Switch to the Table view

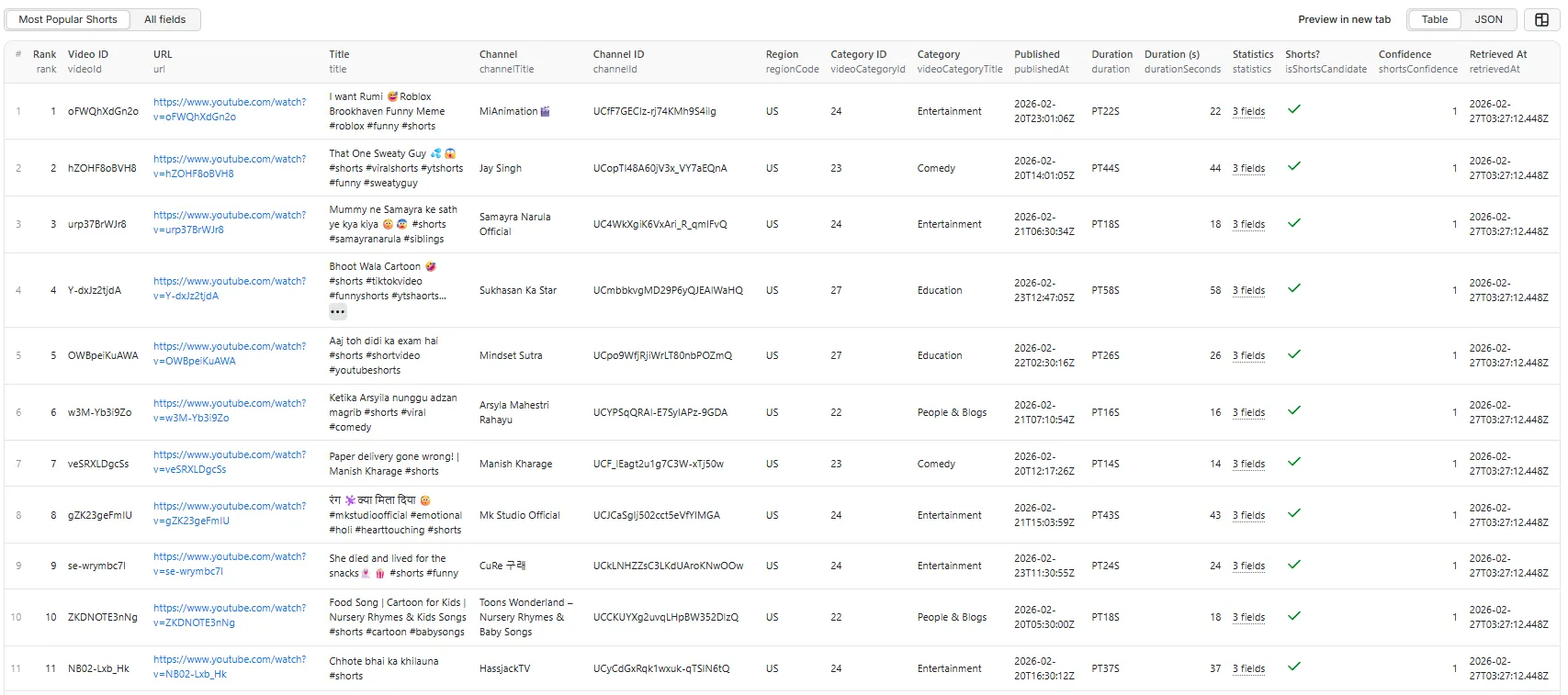click(x=1435, y=19)
